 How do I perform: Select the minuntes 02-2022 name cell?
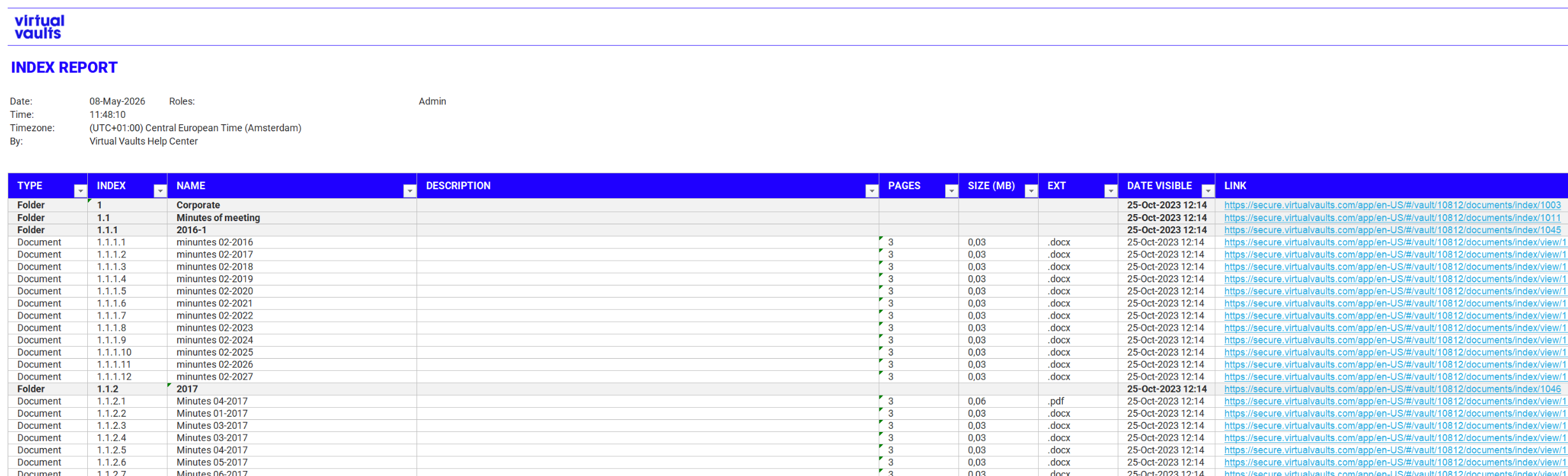[x=292, y=315]
